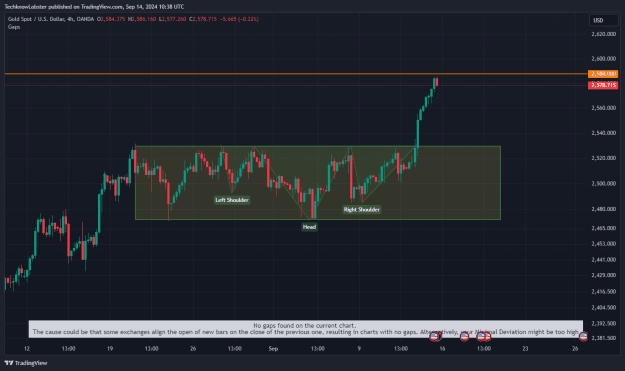This screenshot has width=625, height=371.
Task: Open the USD currency selector
Action: tap(603, 20)
